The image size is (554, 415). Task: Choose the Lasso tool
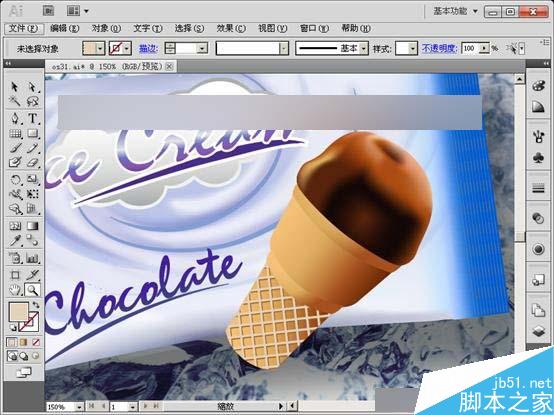coord(32,102)
